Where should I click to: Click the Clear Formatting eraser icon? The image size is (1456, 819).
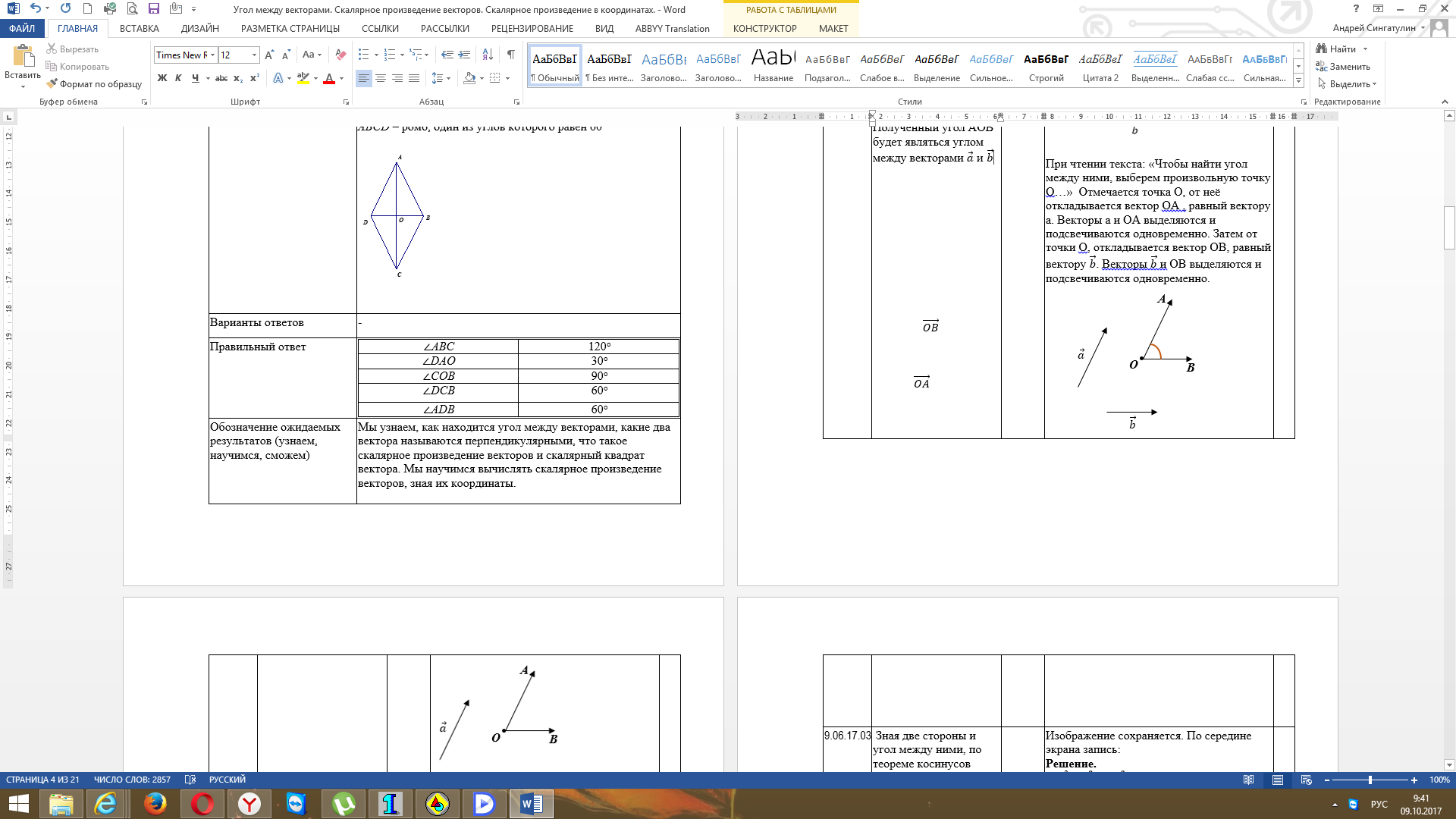click(340, 55)
